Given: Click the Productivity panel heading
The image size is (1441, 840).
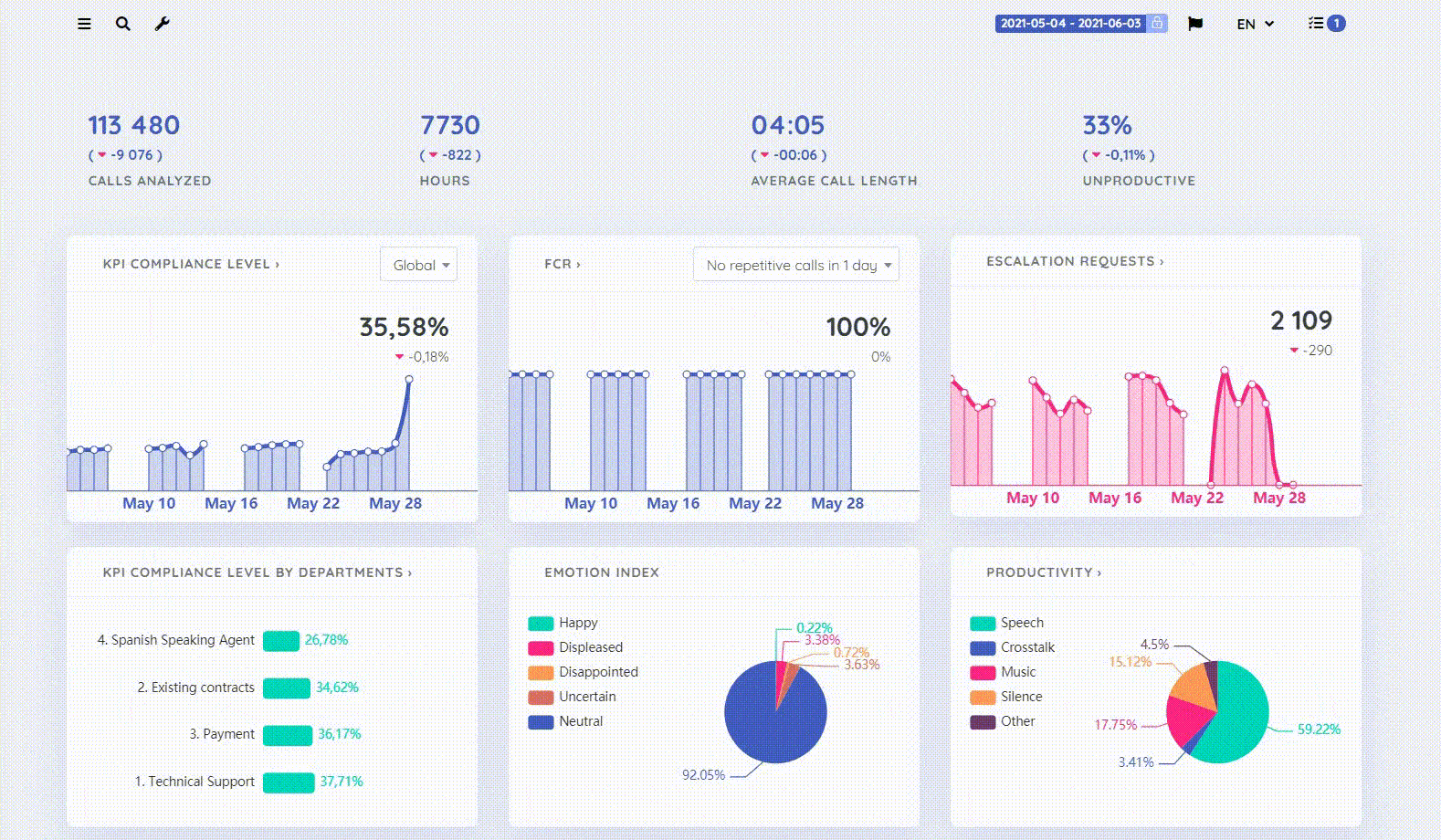Looking at the screenshot, I should coord(1044,572).
